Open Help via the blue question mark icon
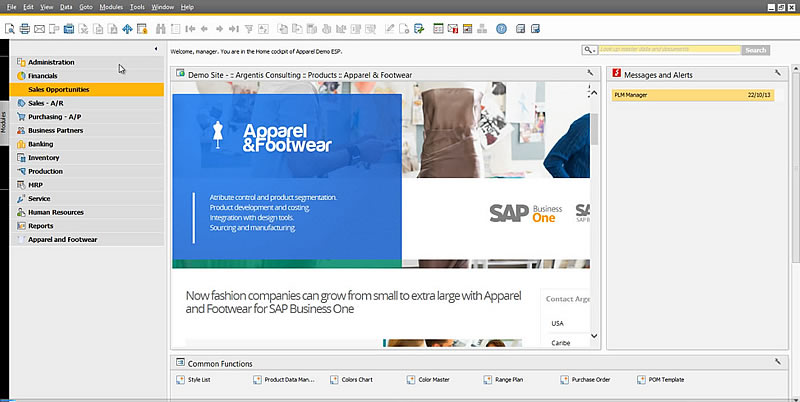The image size is (800, 402). click(x=501, y=28)
